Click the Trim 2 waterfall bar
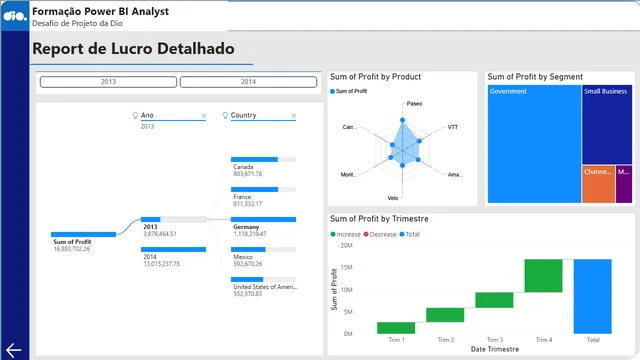Screen dimensions: 640x360 (445, 315)
